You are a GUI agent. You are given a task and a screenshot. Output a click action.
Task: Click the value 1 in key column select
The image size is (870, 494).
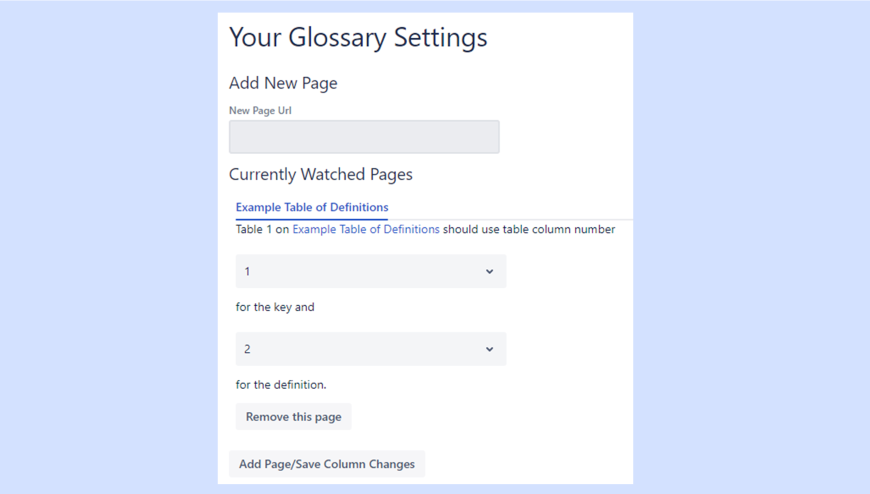248,271
